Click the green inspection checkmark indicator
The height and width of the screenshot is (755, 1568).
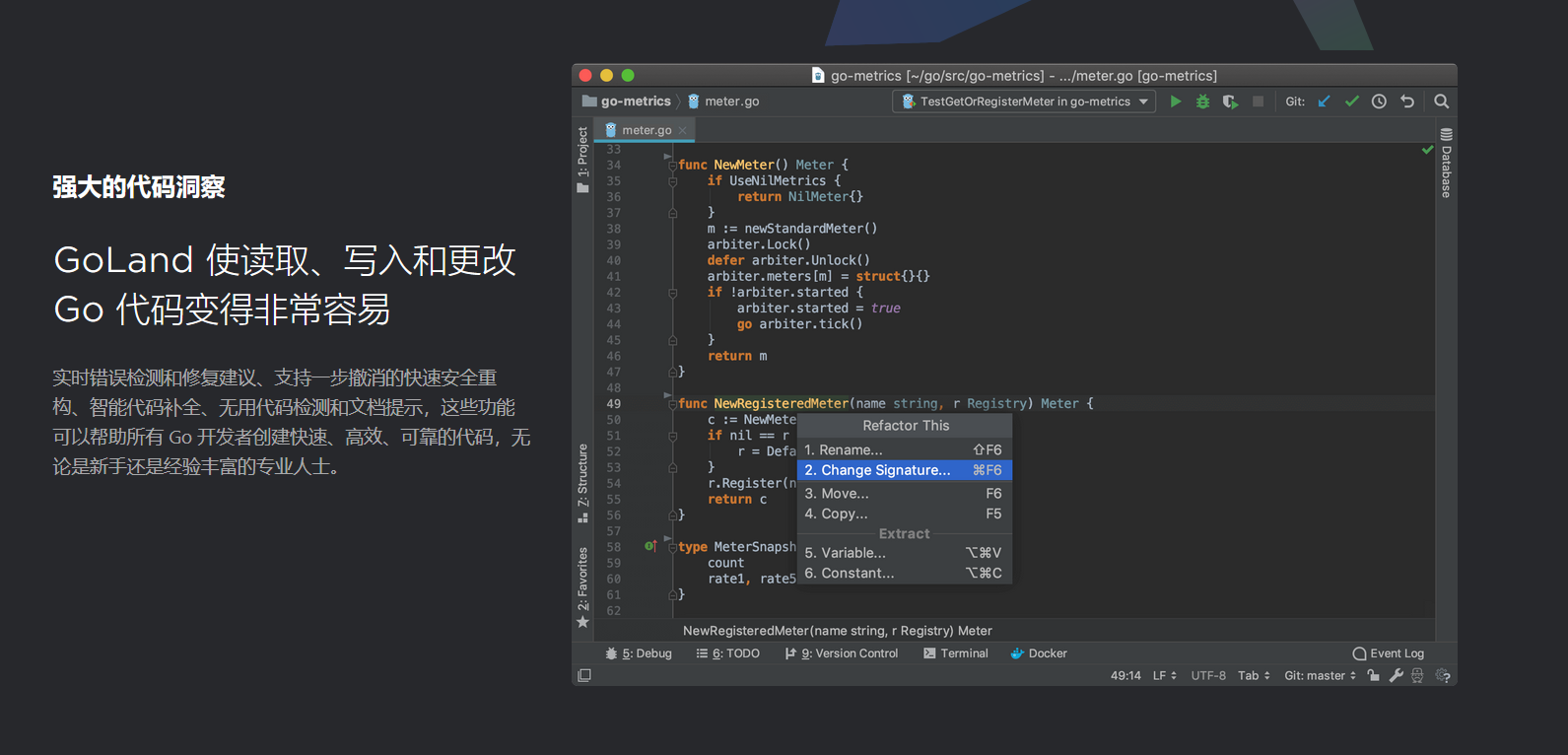tap(1427, 150)
